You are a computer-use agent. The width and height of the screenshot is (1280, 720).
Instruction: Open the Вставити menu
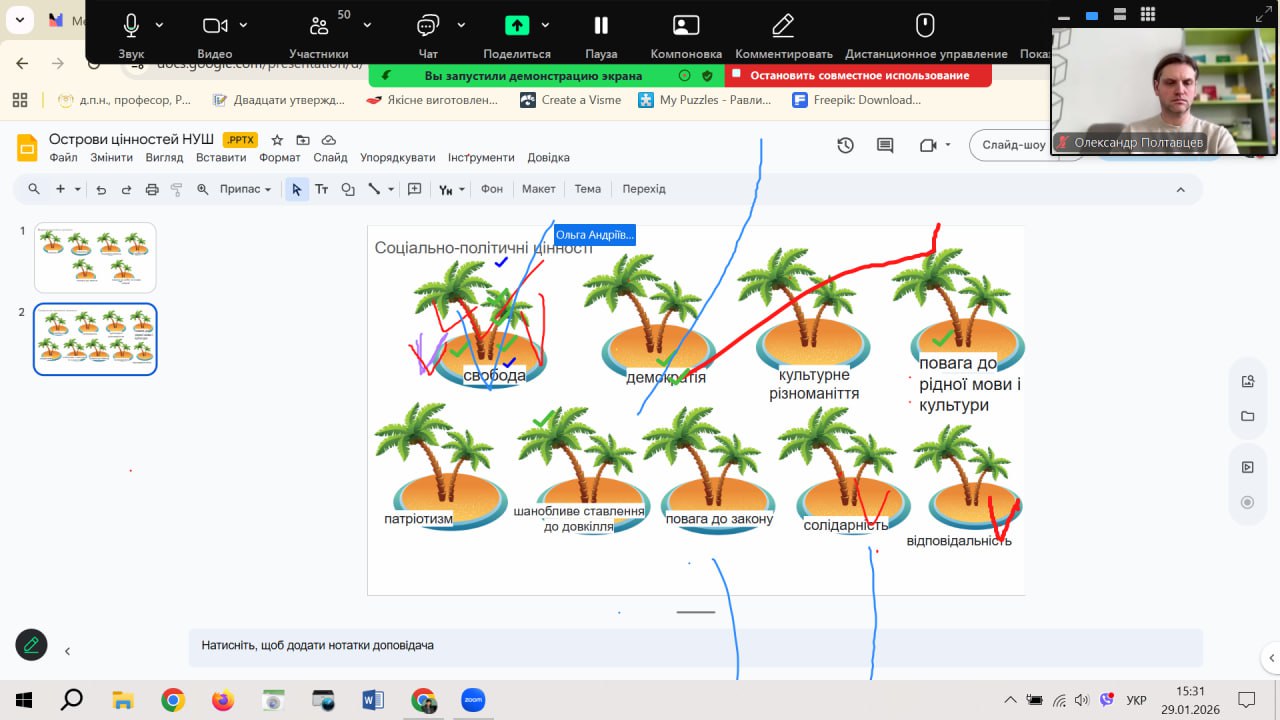221,157
